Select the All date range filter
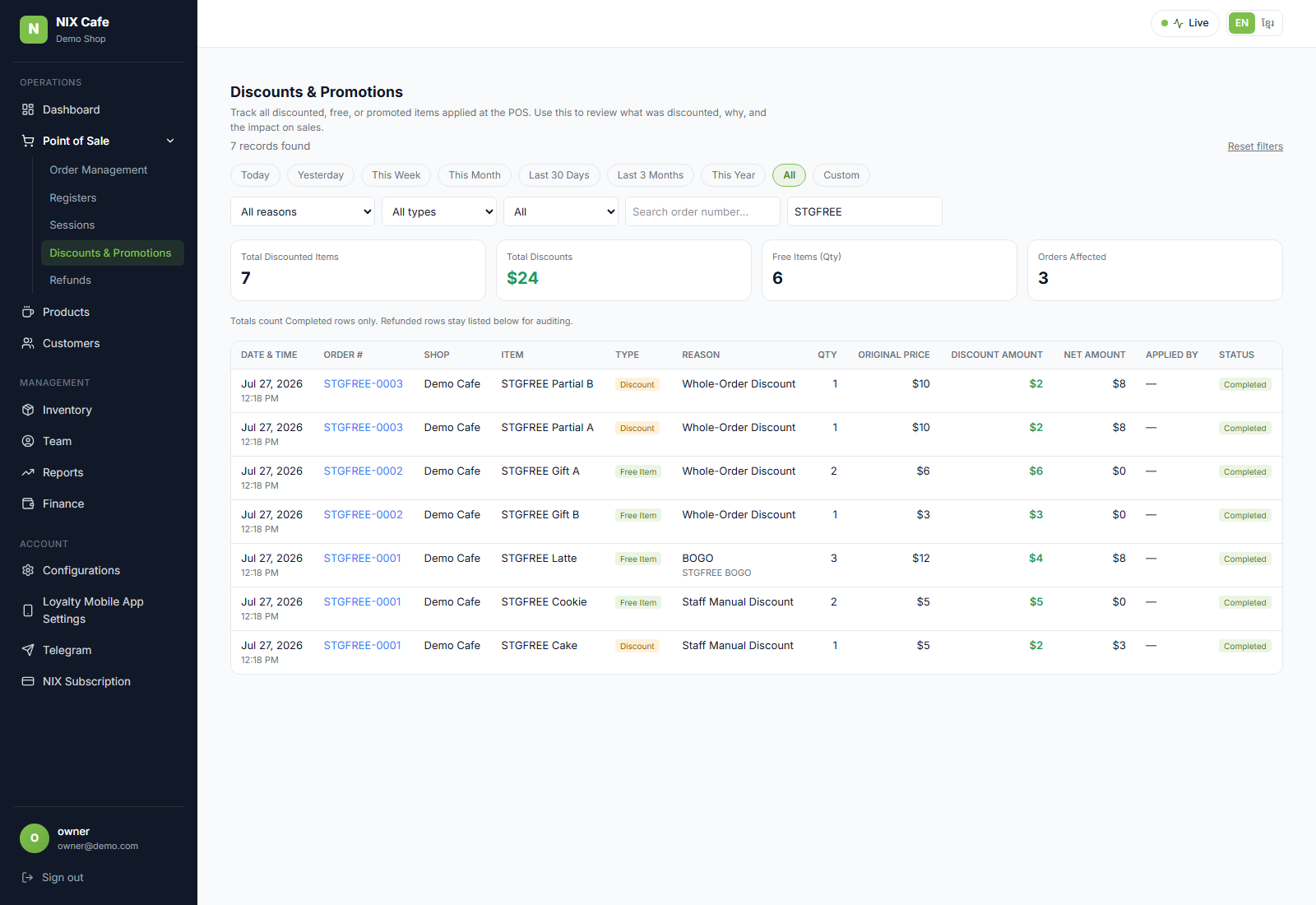Screen dimensions: 1316x905 [790, 175]
